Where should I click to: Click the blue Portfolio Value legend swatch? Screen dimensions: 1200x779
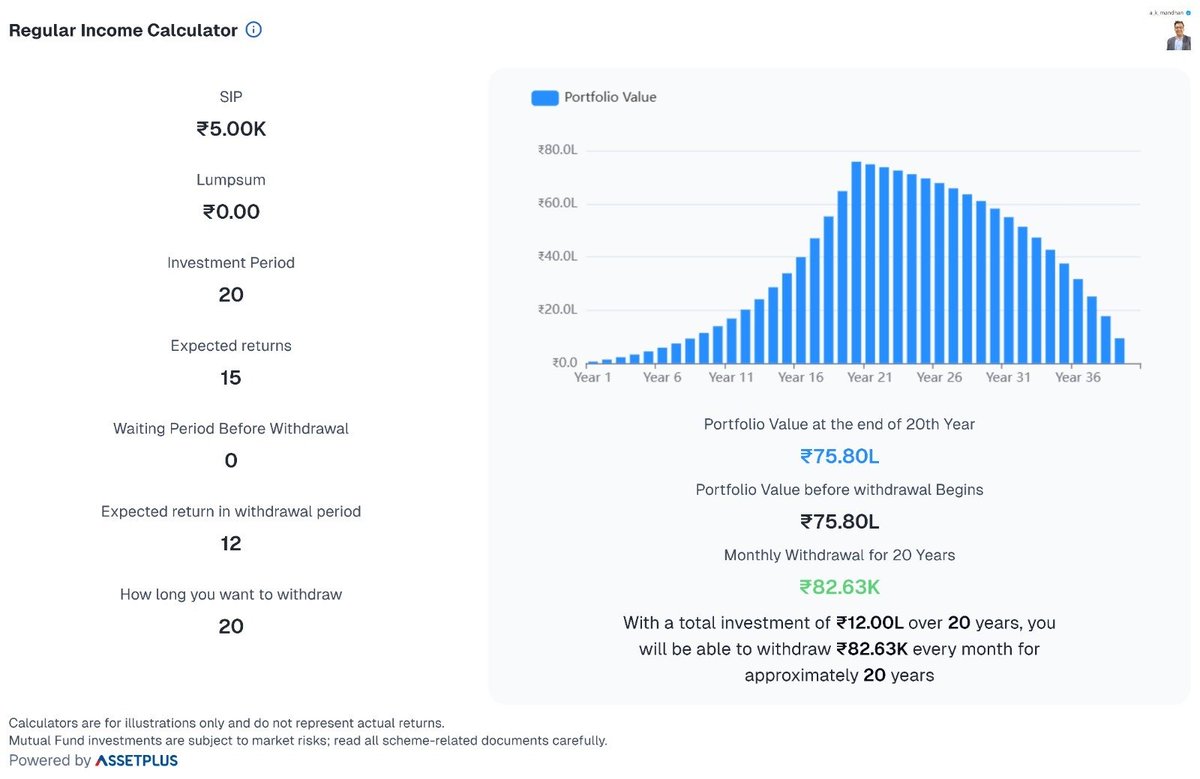(544, 97)
